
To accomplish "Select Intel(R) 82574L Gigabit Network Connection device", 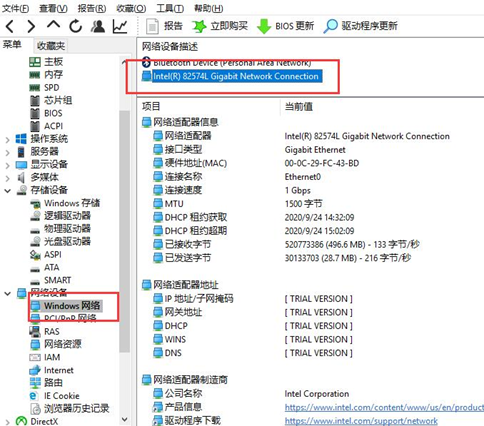I will [x=232, y=76].
